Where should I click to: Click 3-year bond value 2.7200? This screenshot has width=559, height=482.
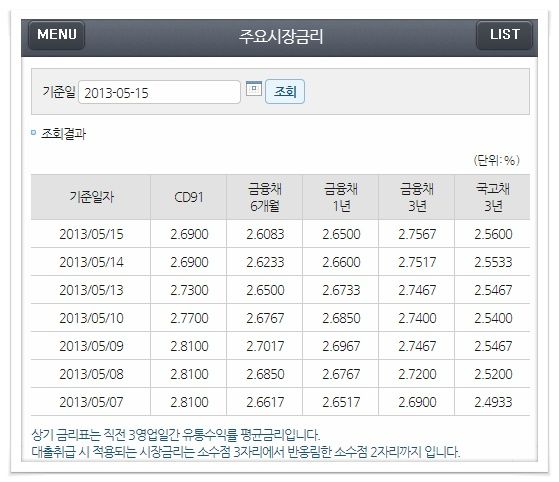417,374
